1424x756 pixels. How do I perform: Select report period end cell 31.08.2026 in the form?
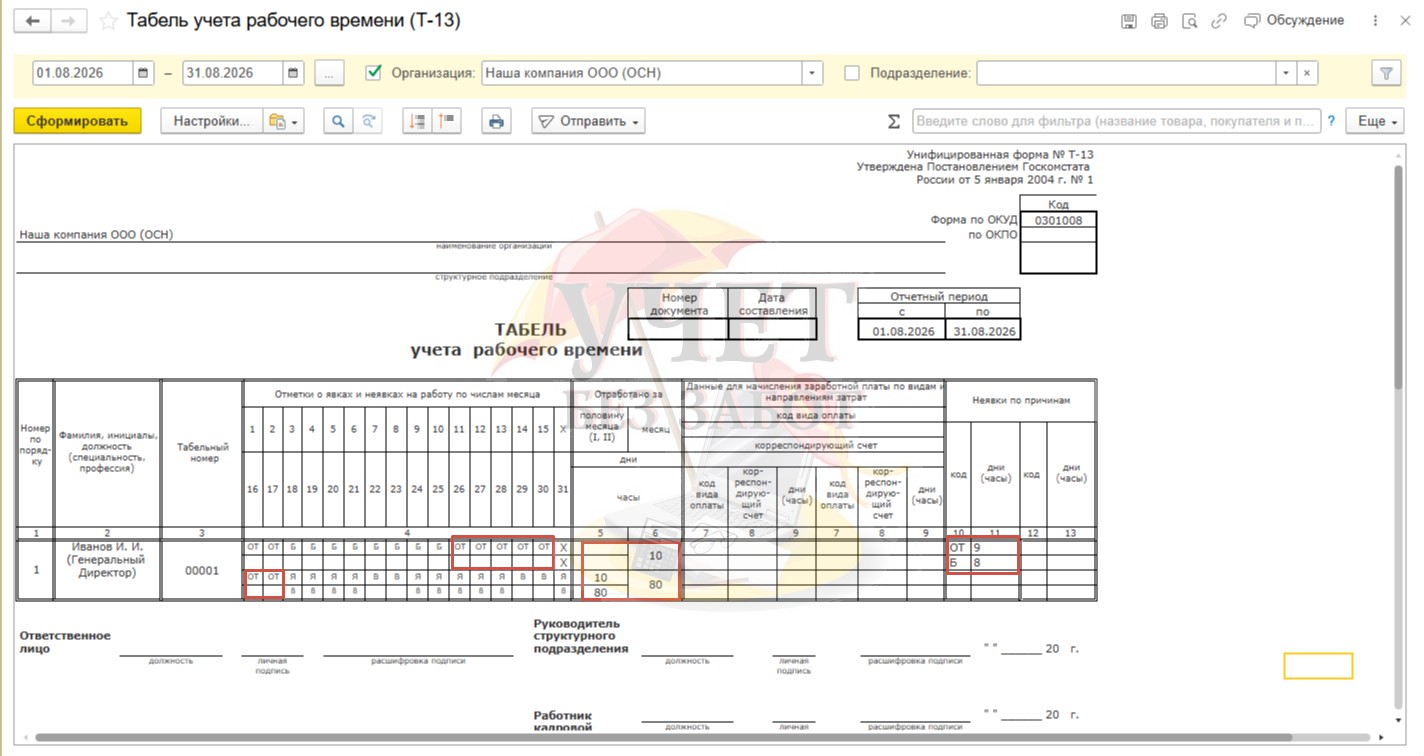[x=984, y=331]
